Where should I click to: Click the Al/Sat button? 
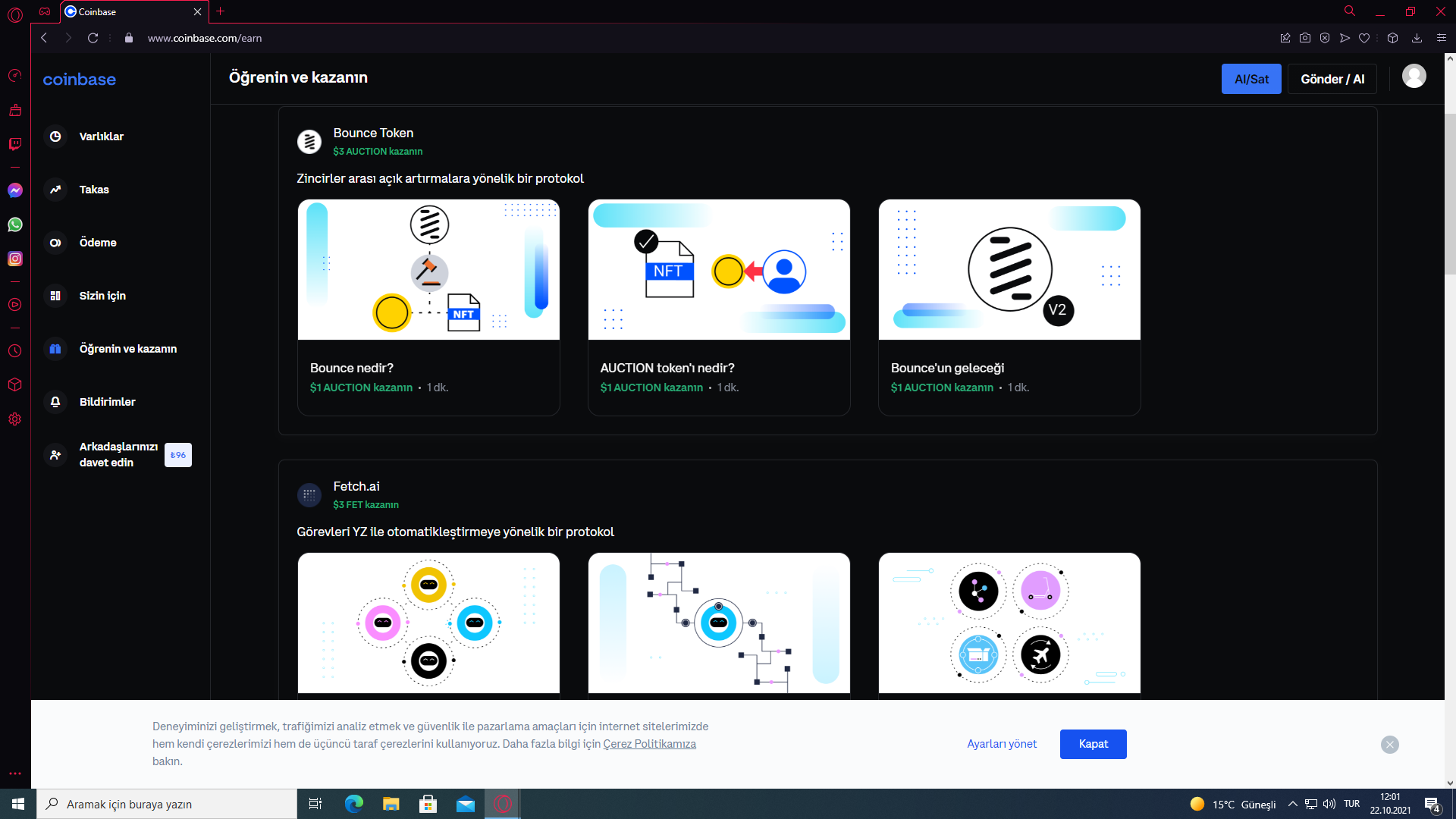(x=1251, y=79)
